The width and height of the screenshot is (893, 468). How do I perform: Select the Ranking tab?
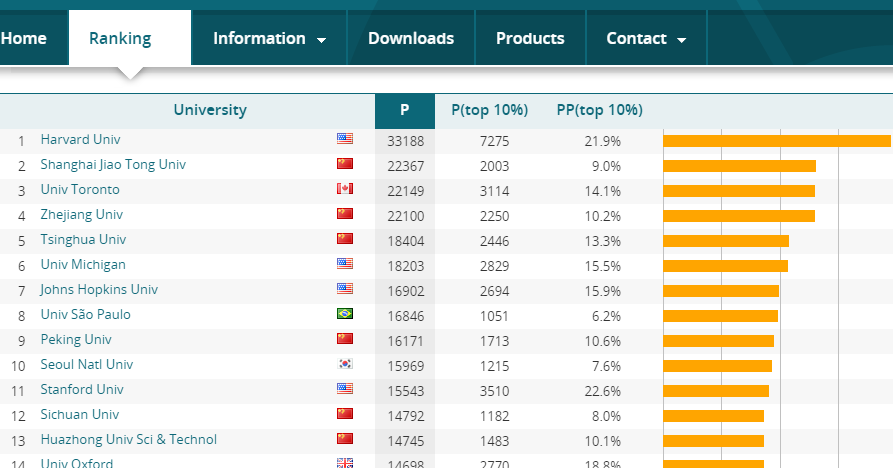pyautogui.click(x=130, y=38)
